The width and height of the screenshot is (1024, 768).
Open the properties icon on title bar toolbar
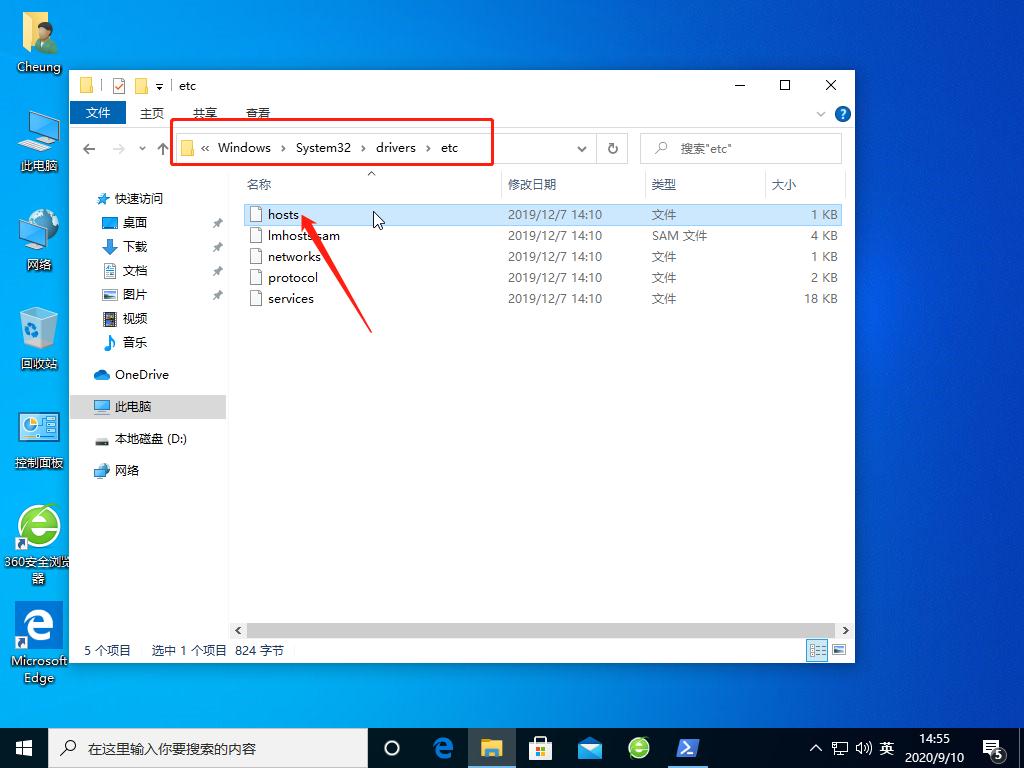(x=118, y=86)
